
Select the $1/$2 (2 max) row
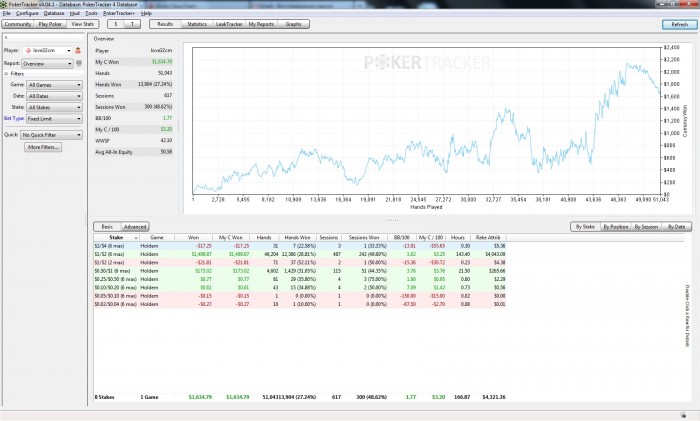pyautogui.click(x=300, y=263)
